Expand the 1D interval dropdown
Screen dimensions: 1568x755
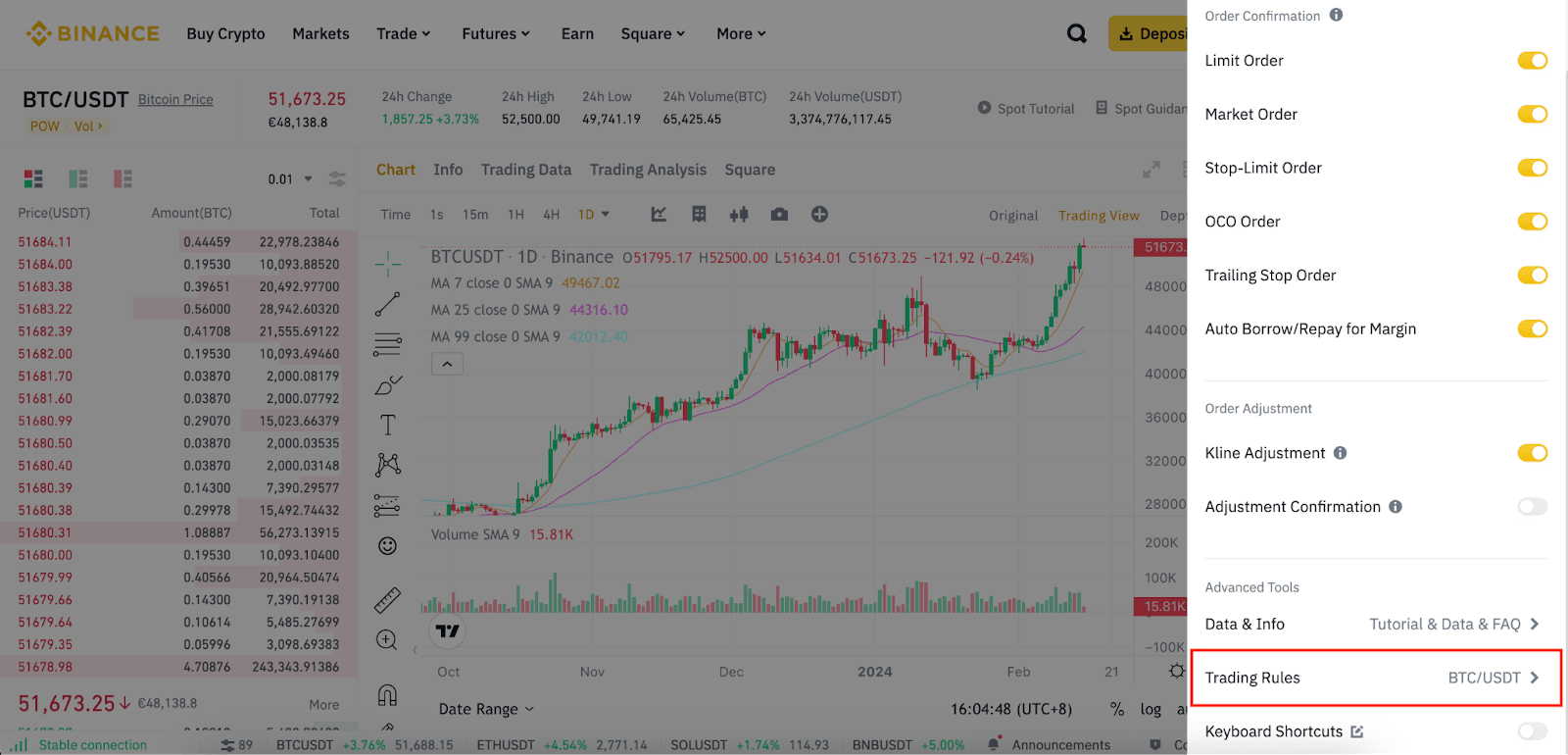(594, 215)
